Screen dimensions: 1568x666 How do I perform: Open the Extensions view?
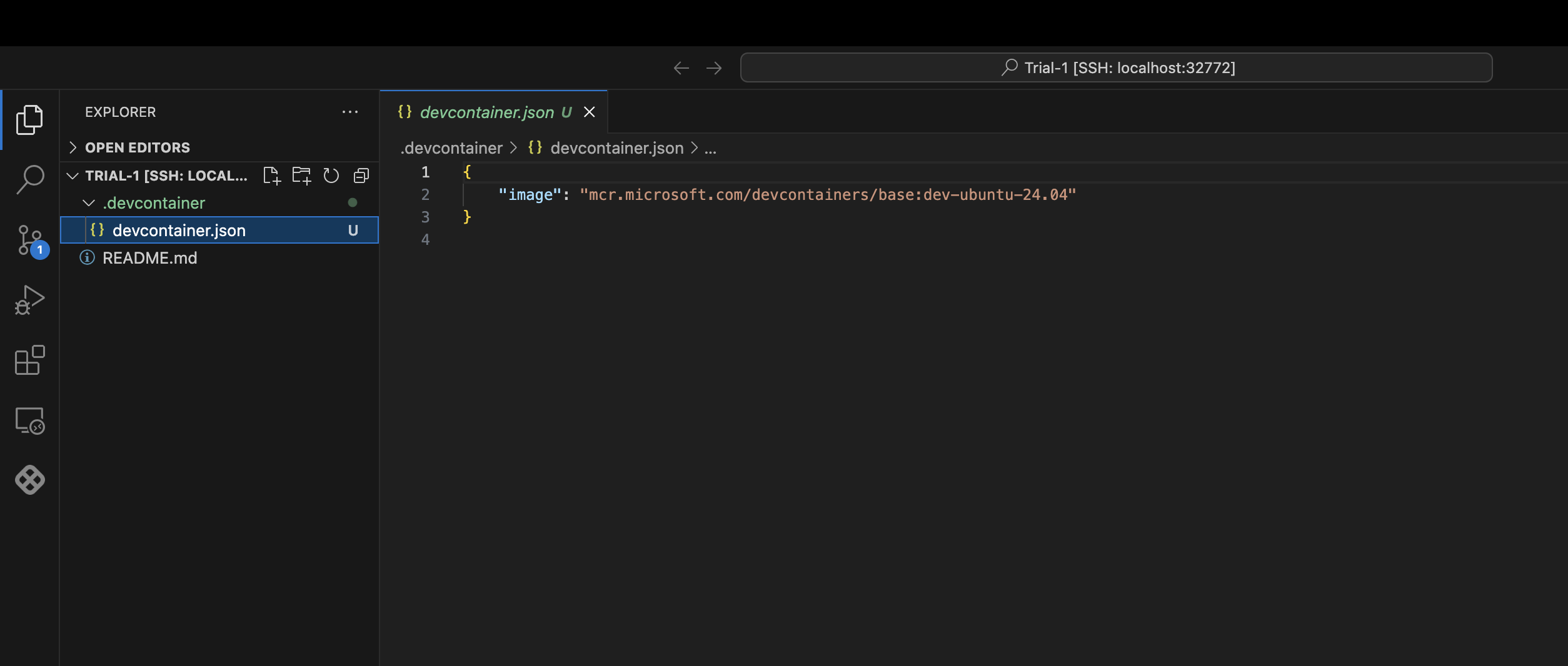tap(29, 360)
